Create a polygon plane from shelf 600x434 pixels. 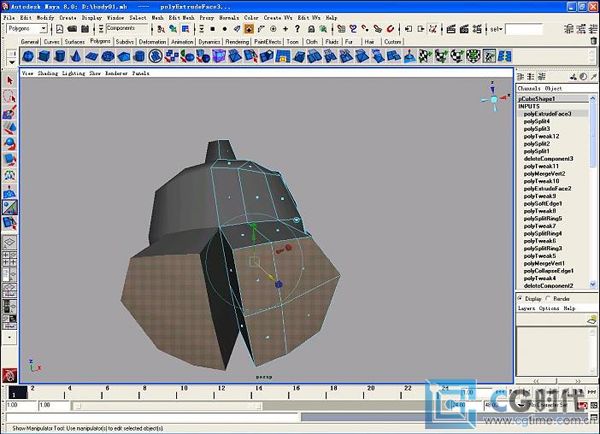coord(92,56)
